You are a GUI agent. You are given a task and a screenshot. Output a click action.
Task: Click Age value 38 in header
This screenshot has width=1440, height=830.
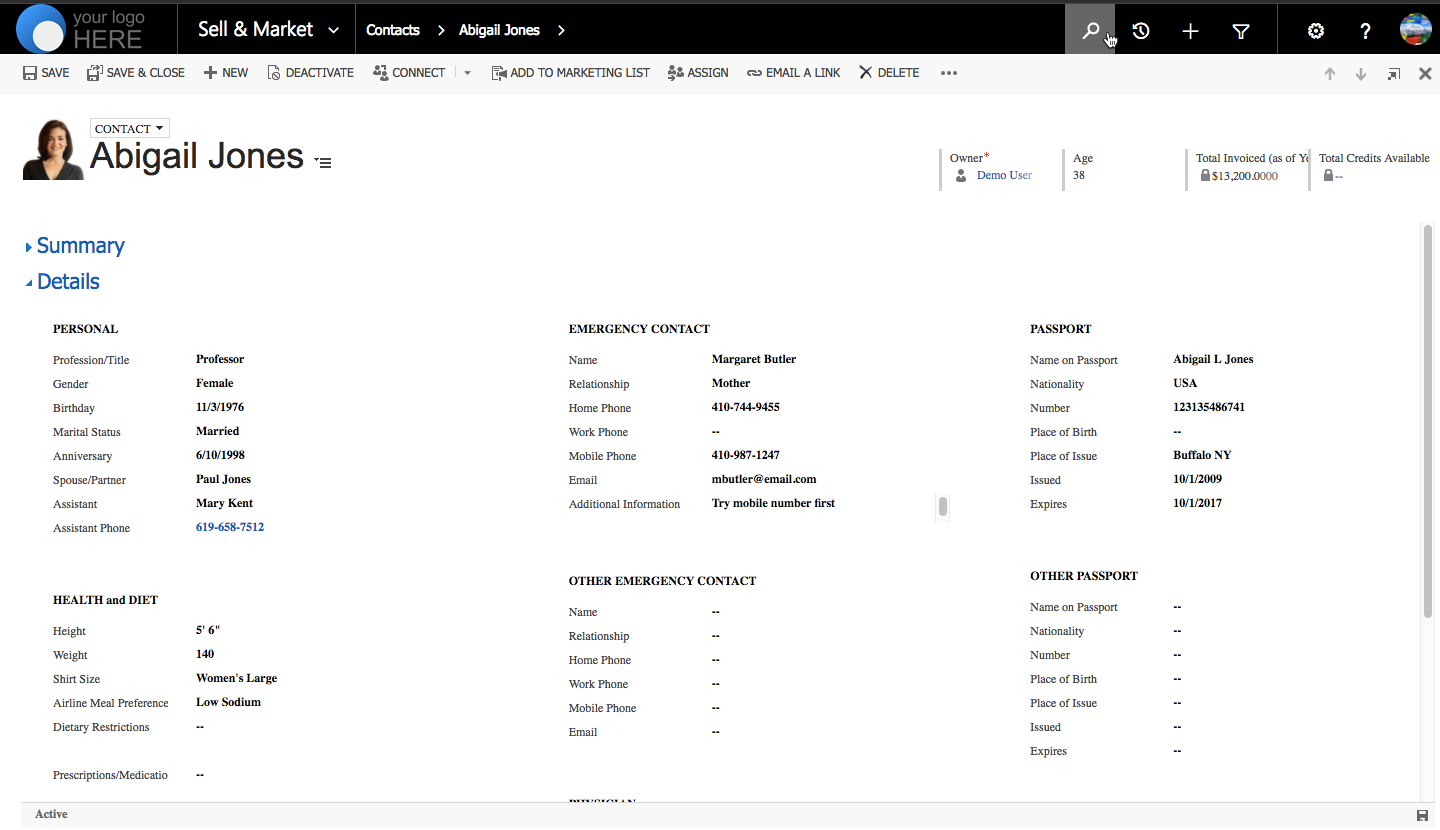(x=1079, y=175)
